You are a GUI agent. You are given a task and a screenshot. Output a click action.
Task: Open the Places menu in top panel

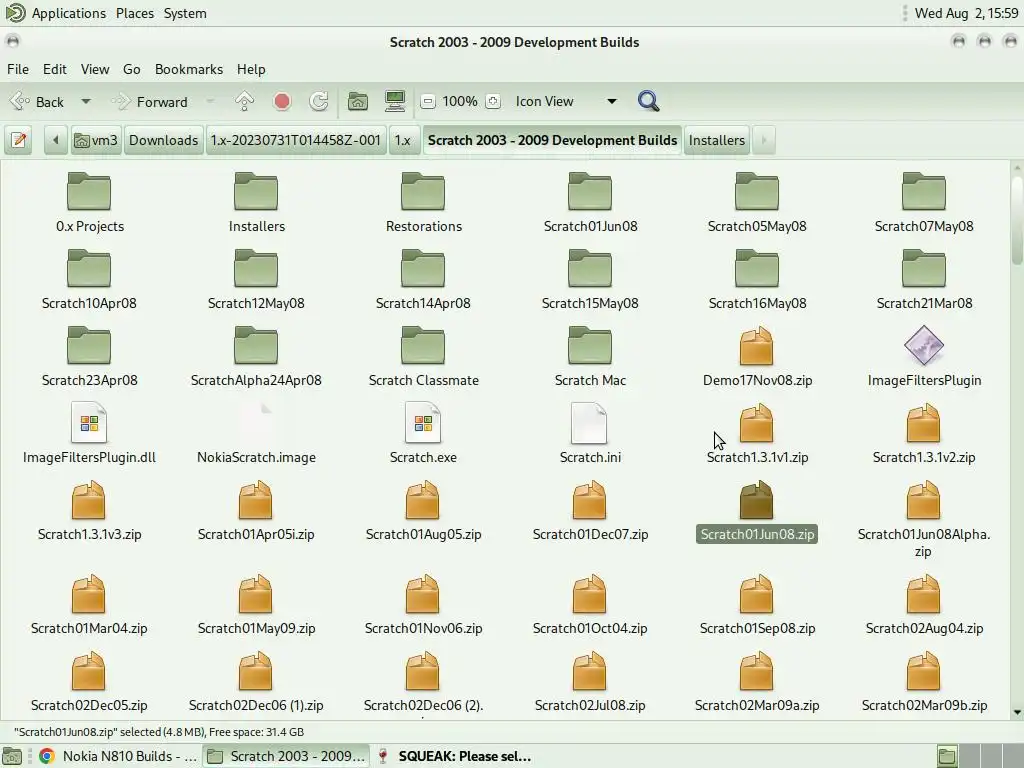(x=135, y=13)
